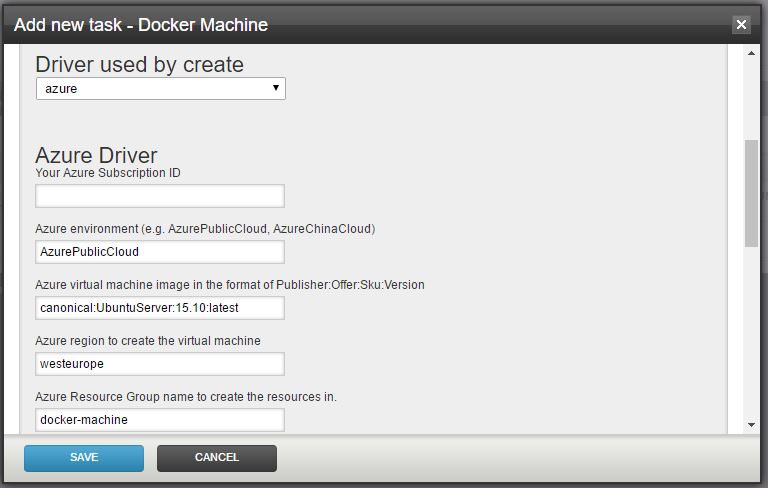Edit the canonical:UbuntuServer:15.10:latest image field

[x=160, y=308]
